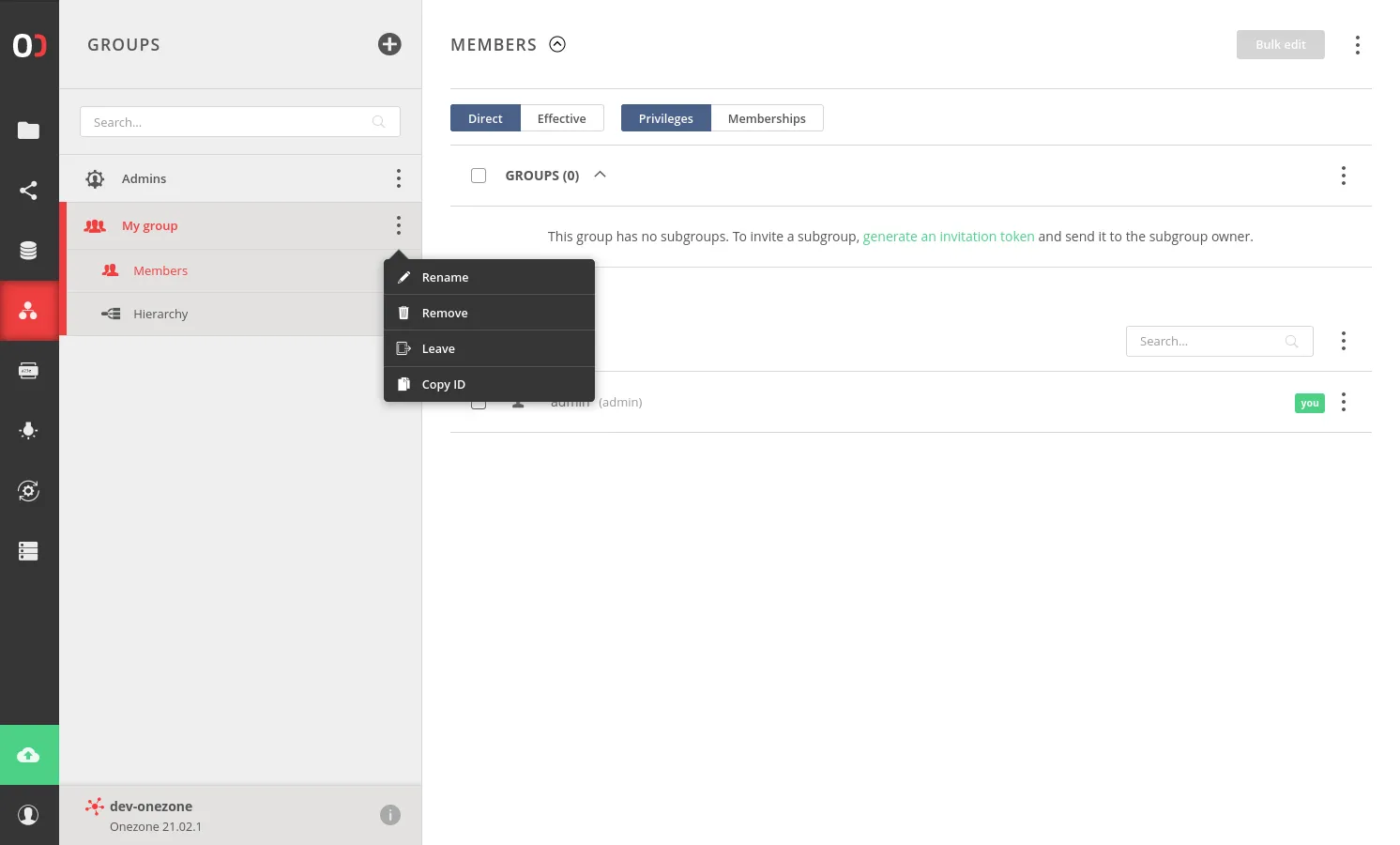The width and height of the screenshot is (1400, 845).
Task: Check the checkbox next to the admin user
Action: coord(479,402)
